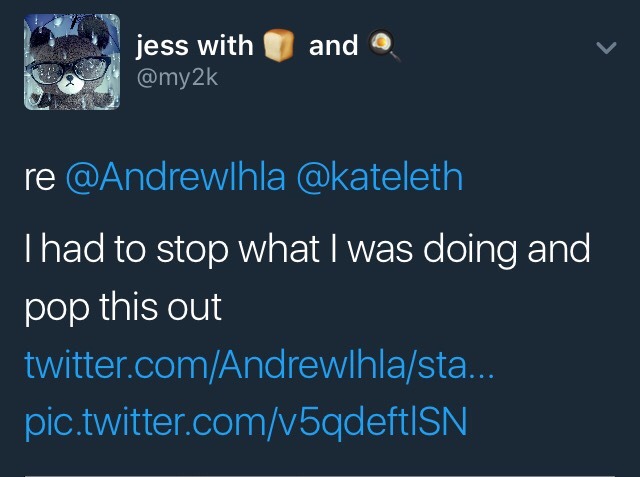This screenshot has height=477, width=640.
Task: Open the @Andrewlhla mention link
Action: tap(176, 177)
